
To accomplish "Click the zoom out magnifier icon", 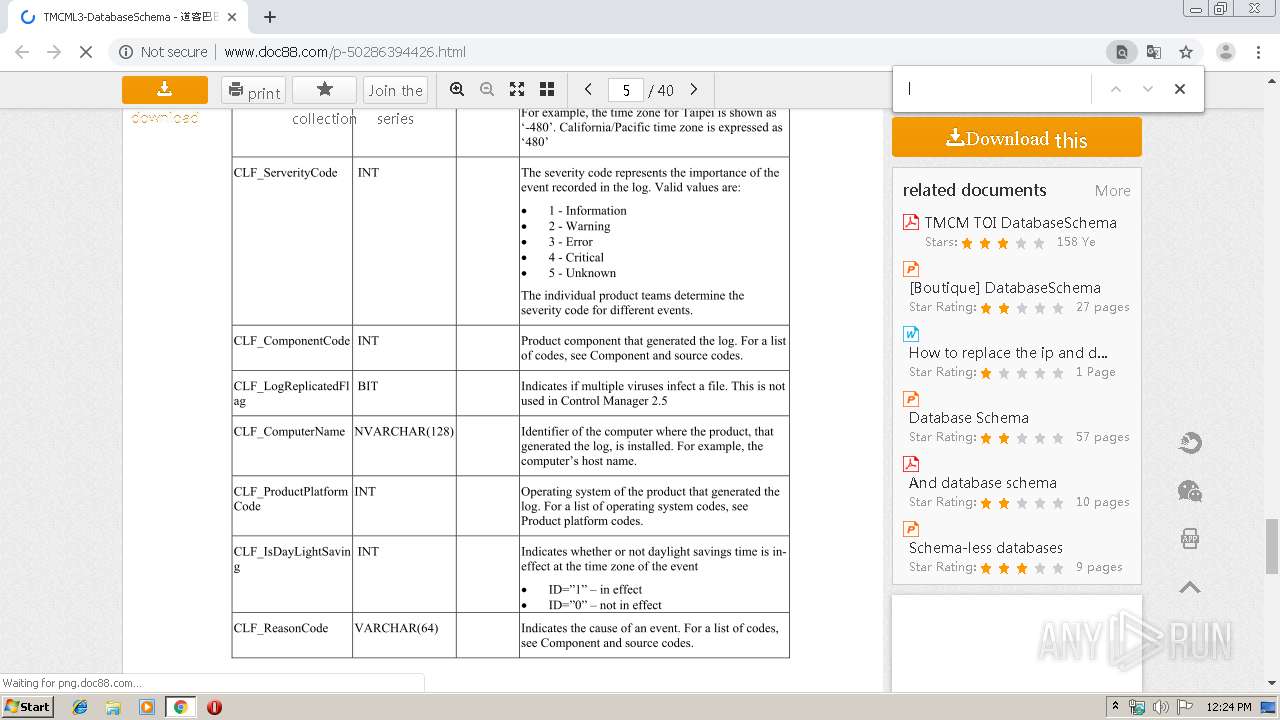I will [x=487, y=89].
